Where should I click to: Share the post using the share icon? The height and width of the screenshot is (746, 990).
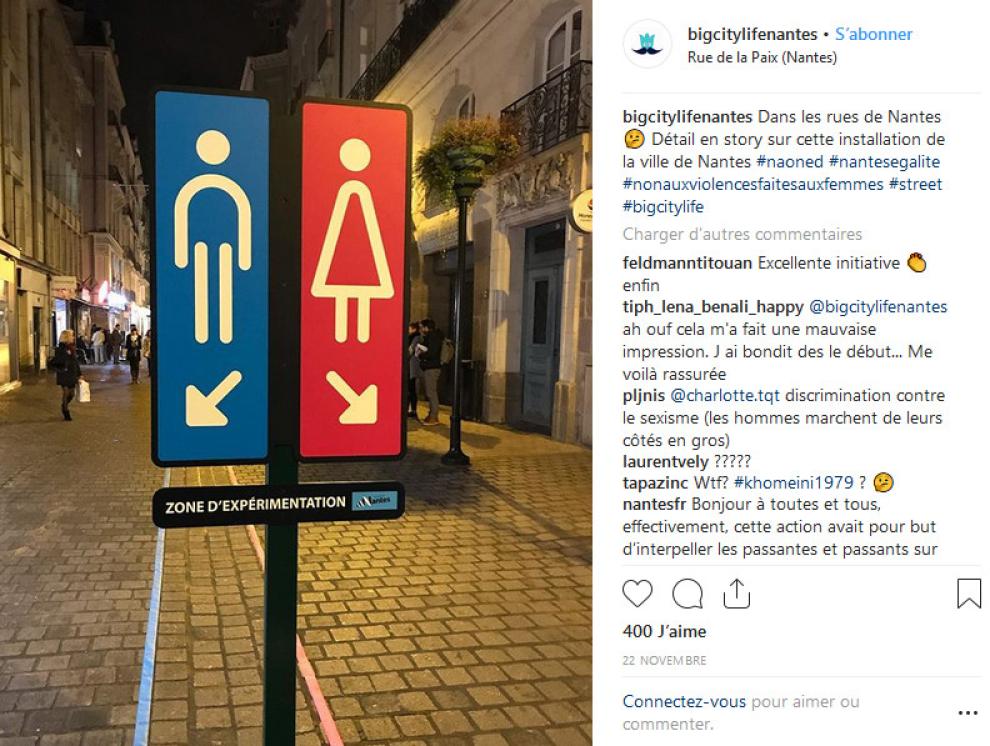pos(736,594)
